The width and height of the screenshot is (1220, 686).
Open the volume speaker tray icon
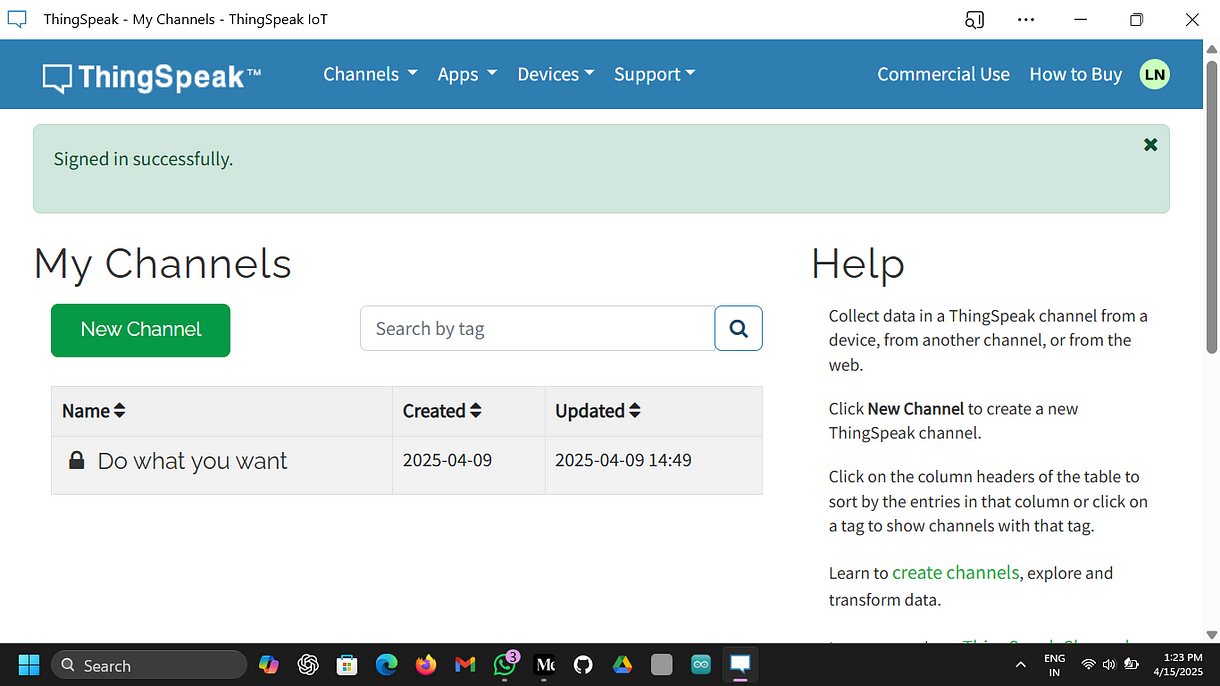coord(1109,665)
